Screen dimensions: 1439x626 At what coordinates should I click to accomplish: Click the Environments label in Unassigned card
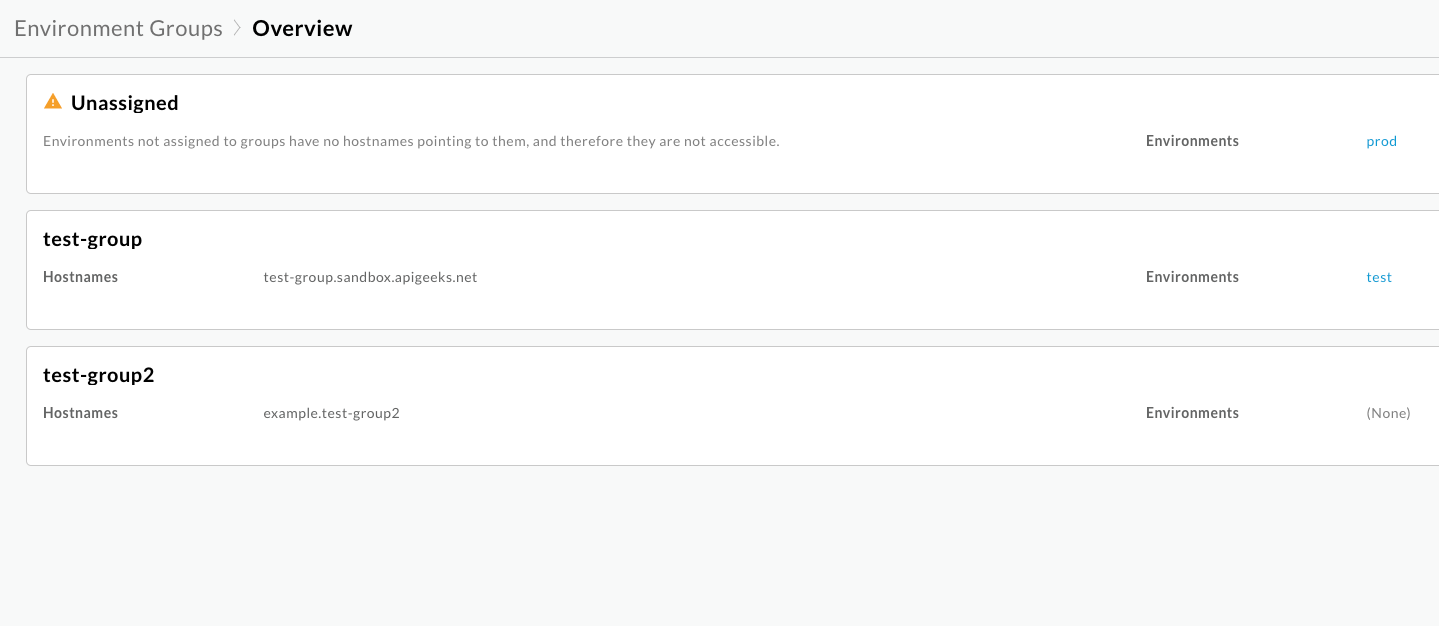click(x=1192, y=141)
